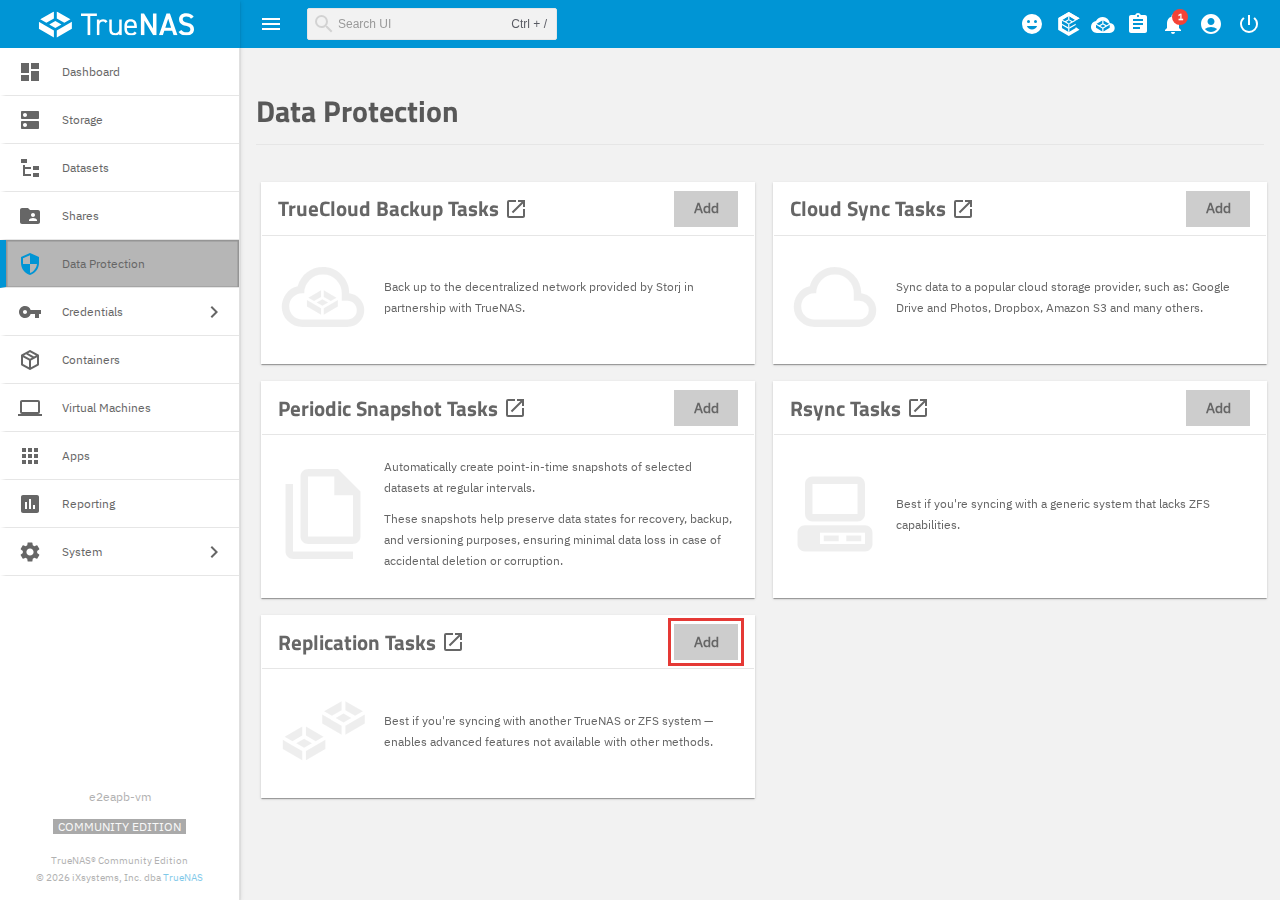This screenshot has height=900, width=1280.
Task: Expand the System submenu chevron
Action: (x=214, y=552)
